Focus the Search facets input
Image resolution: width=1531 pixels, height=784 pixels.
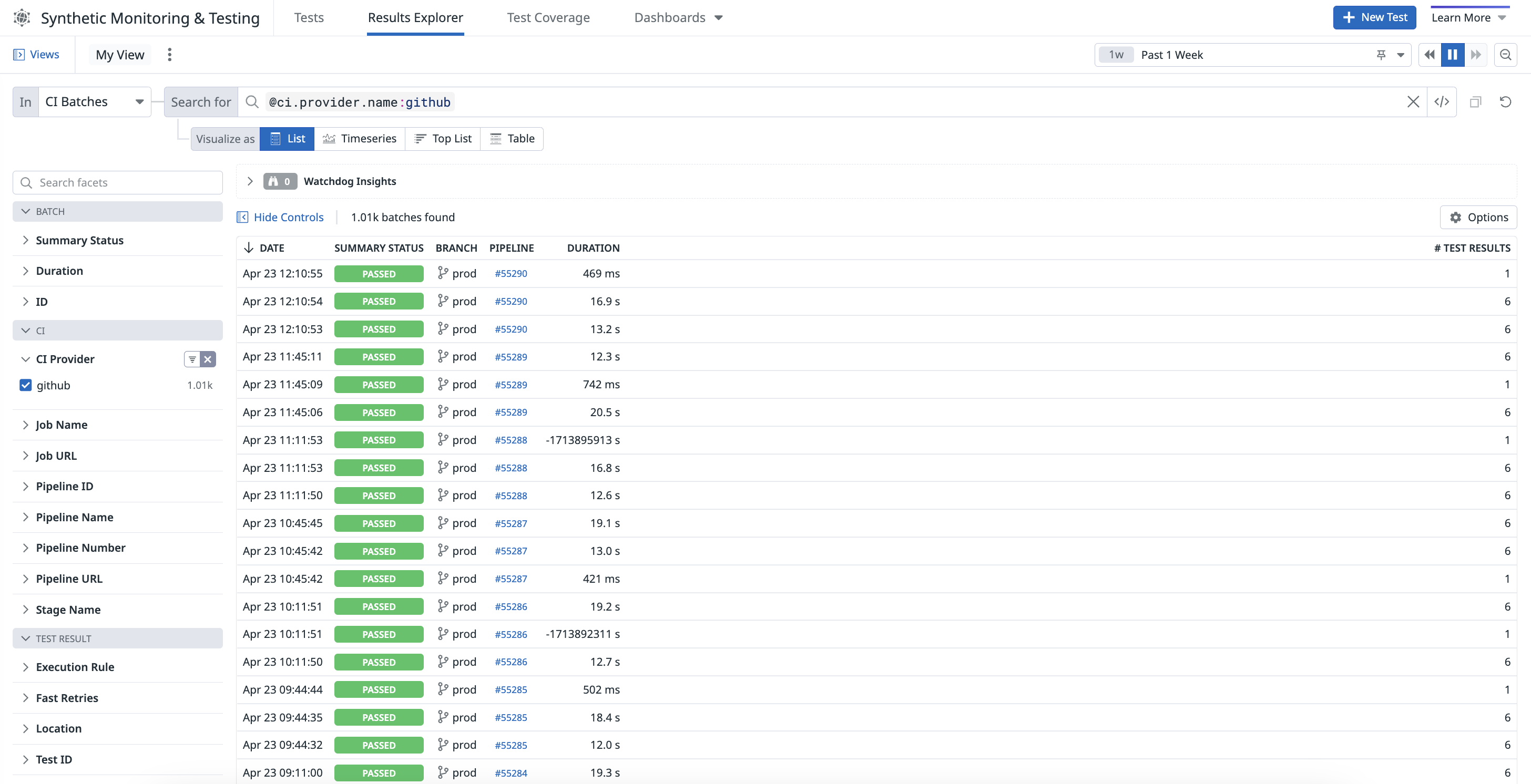118,182
